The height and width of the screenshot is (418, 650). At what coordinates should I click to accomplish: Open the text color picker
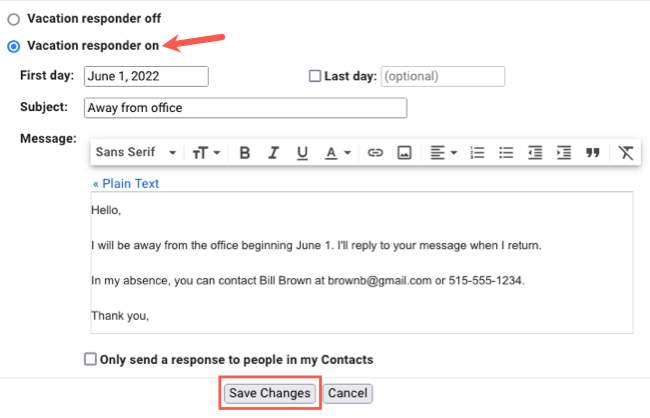[338, 153]
